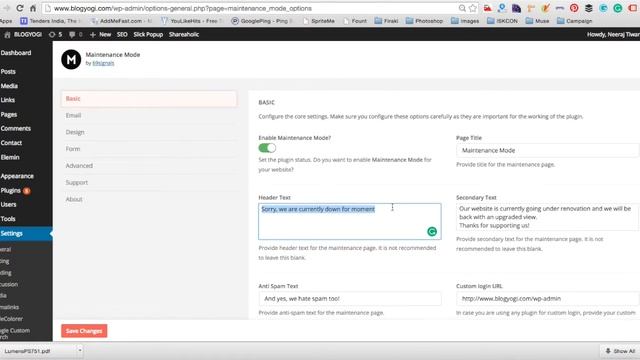Open the Campaign bookmark folder

[574, 21]
